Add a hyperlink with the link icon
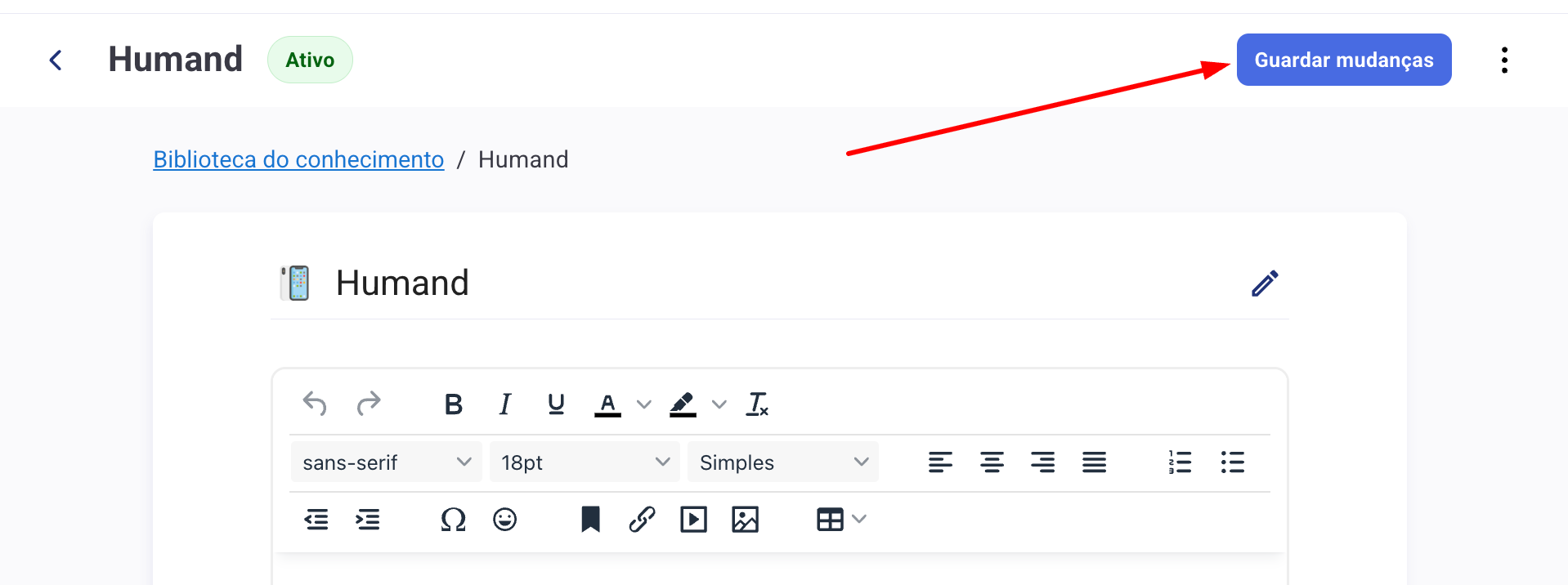The width and height of the screenshot is (1568, 585). click(x=642, y=520)
